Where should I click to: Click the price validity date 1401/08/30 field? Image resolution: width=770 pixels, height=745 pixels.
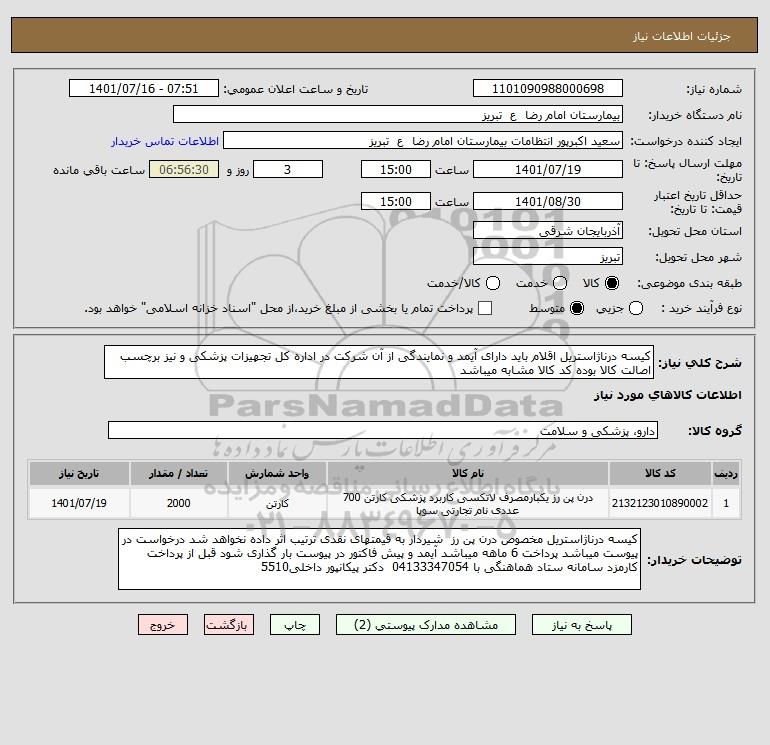tap(548, 201)
